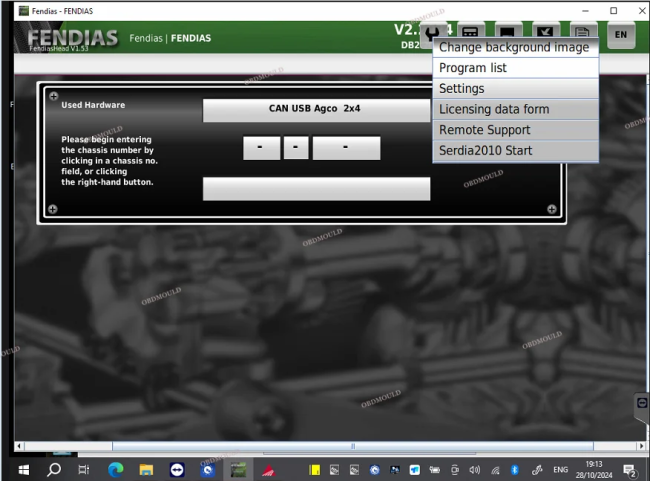Select Change background image menu entry

(514, 47)
